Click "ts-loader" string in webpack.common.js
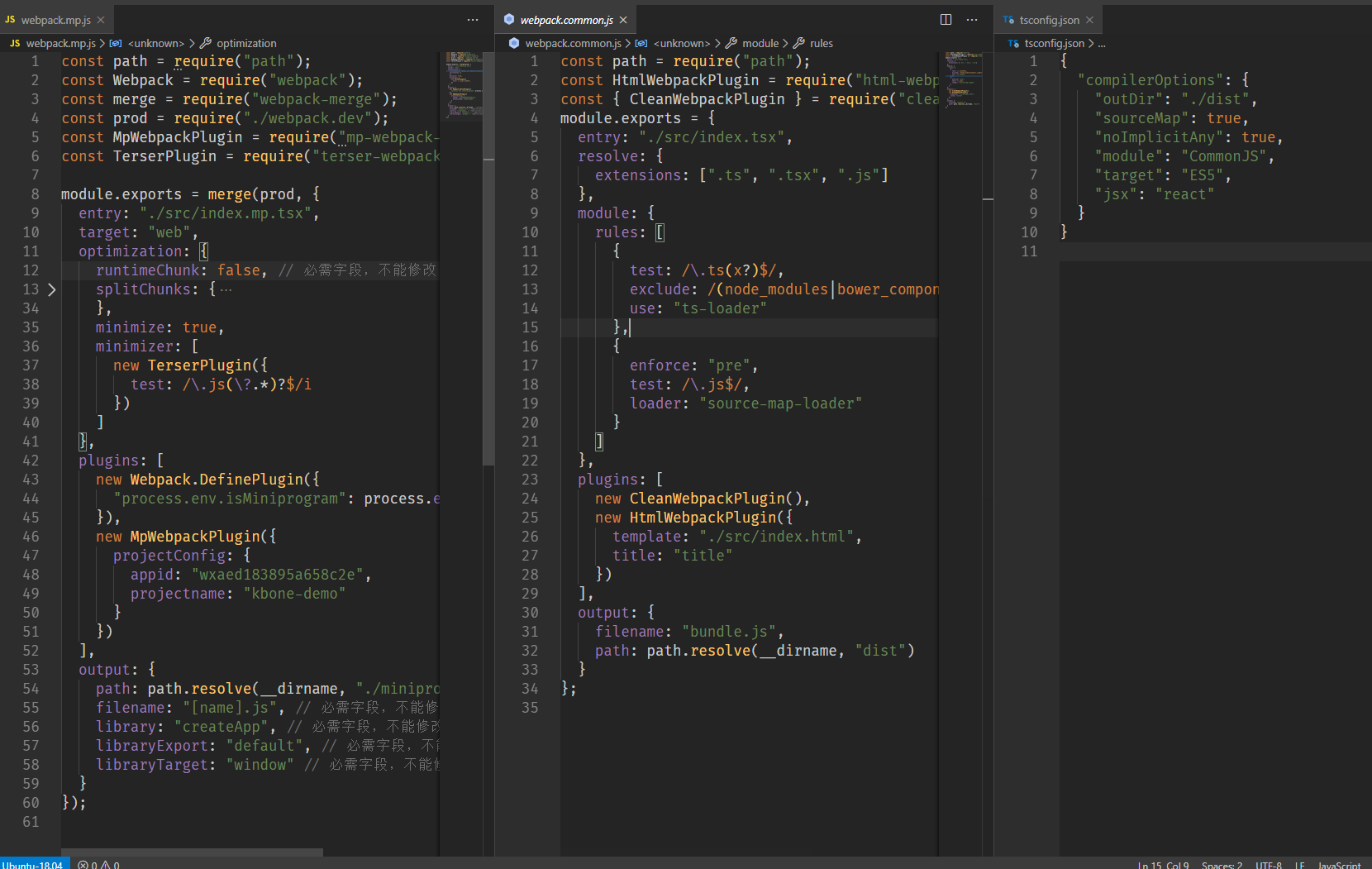This screenshot has height=869, width=1372. tap(720, 308)
